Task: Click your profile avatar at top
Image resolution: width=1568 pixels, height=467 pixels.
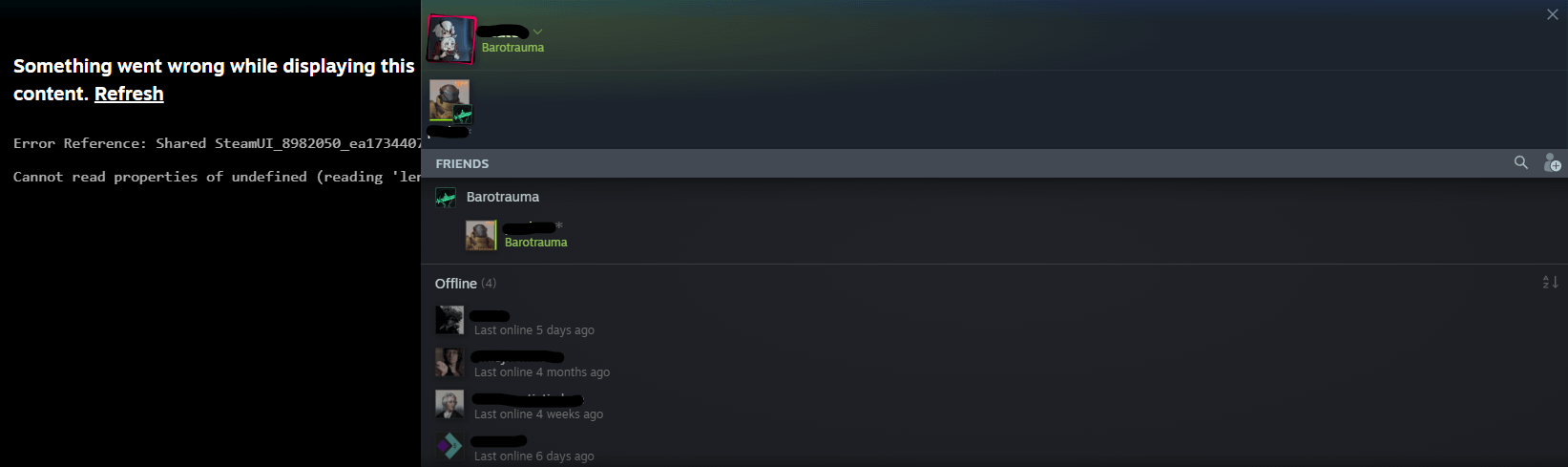Action: [451, 39]
